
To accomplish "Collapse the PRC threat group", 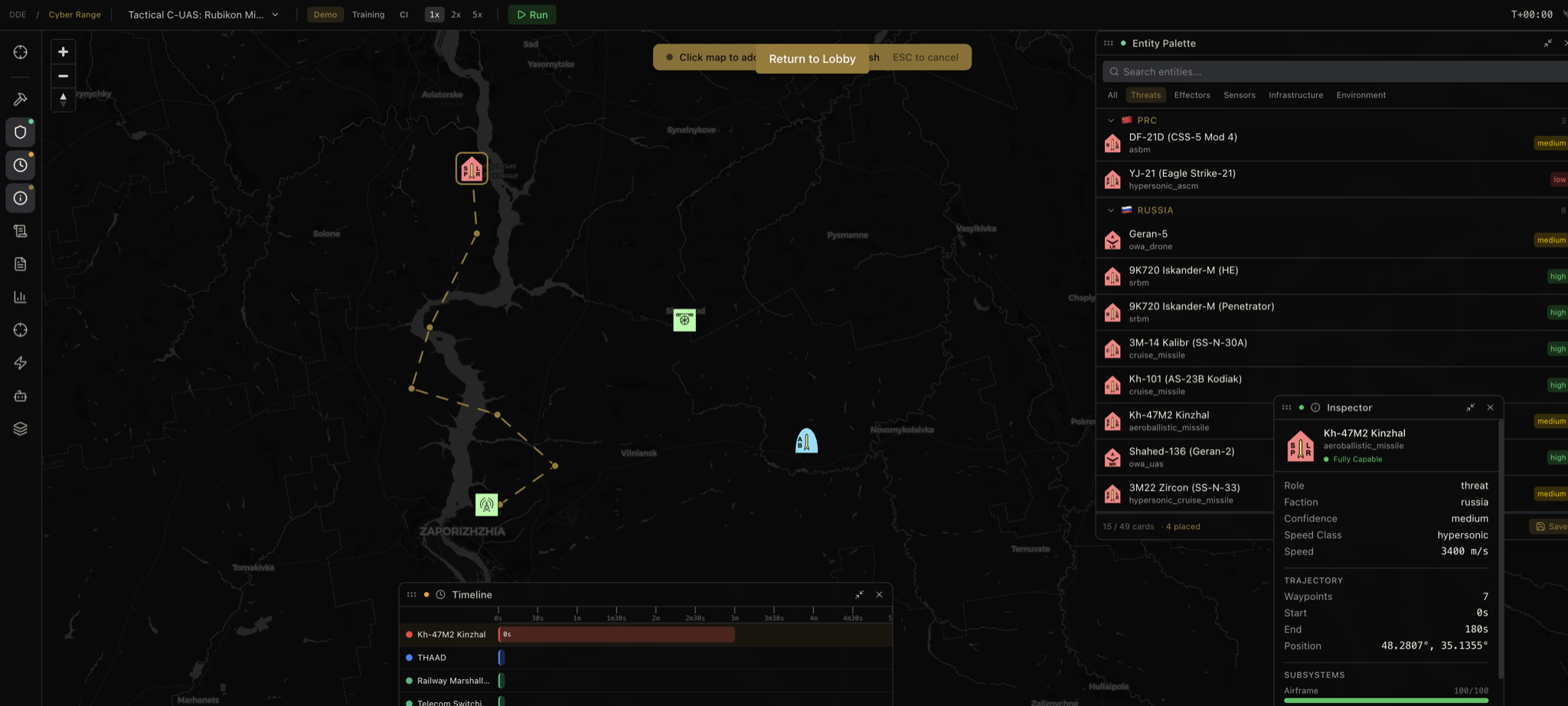I will tap(1111, 120).
